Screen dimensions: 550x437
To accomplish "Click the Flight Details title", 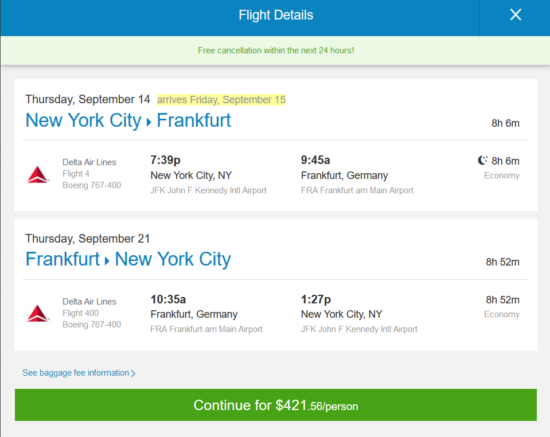I will coord(276,15).
